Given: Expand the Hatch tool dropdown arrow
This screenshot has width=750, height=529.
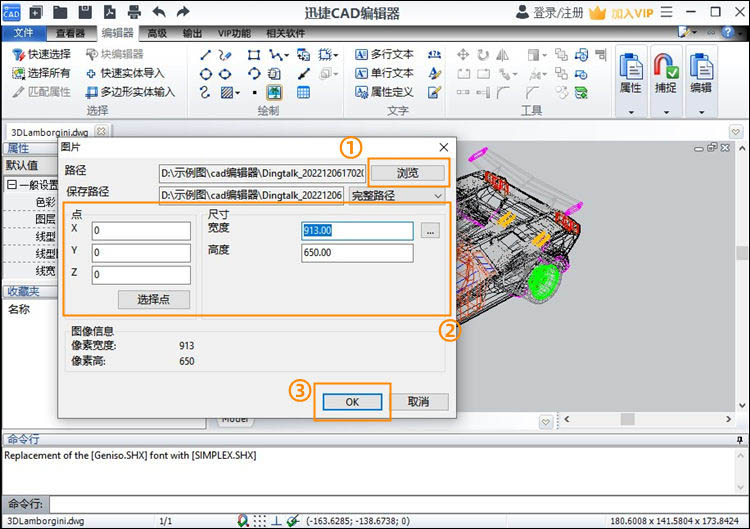Looking at the screenshot, I should pos(238,93).
